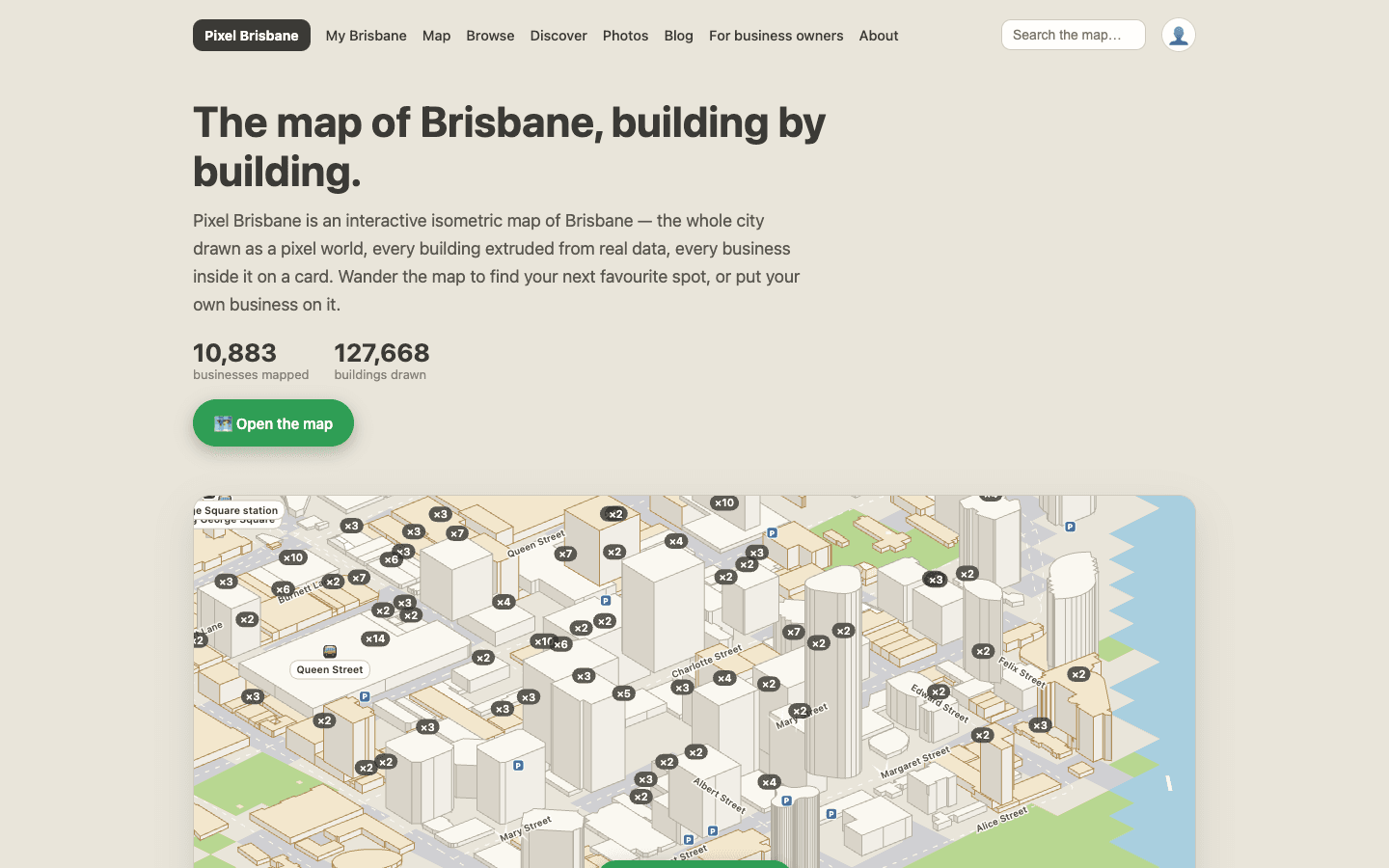Viewport: 1389px width, 868px height.
Task: Open For business owners page
Action: click(776, 36)
